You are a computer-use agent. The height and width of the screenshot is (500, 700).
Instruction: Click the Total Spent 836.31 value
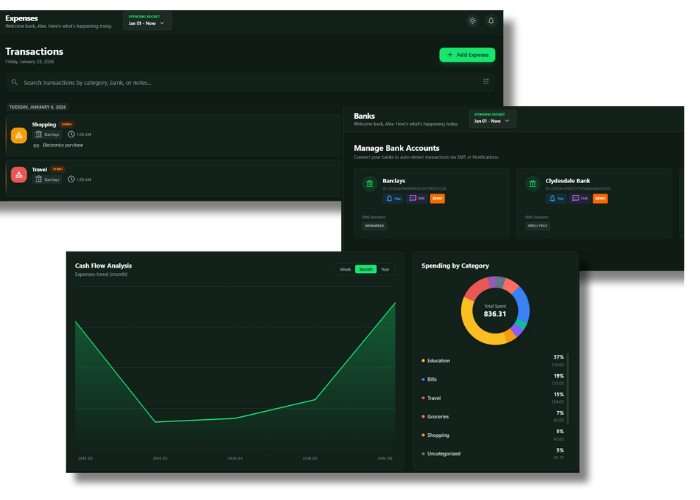[495, 314]
